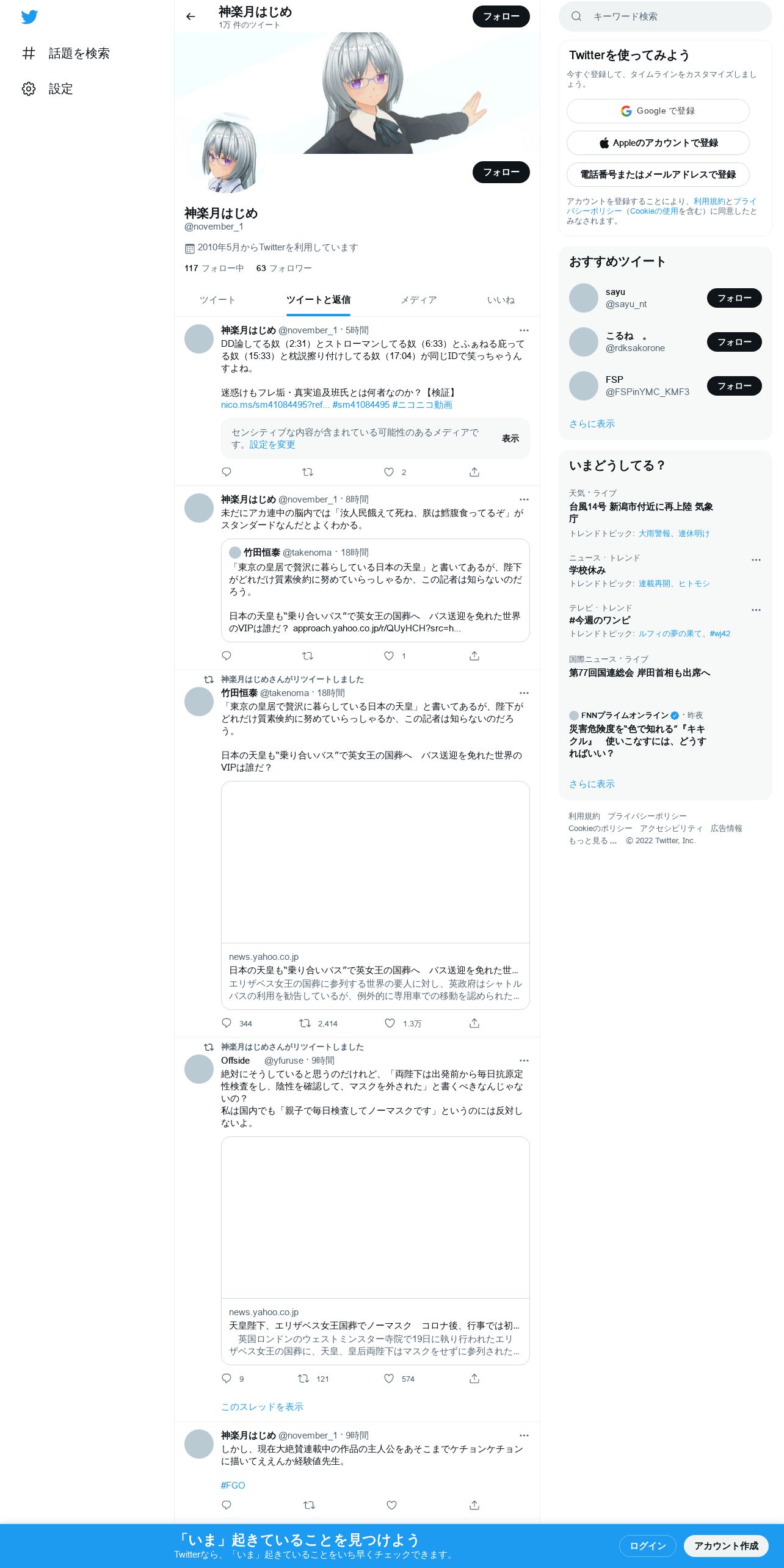Viewport: 784px width, 1568px height.
Task: Open the プライバシーポリシー footer link
Action: [x=647, y=816]
